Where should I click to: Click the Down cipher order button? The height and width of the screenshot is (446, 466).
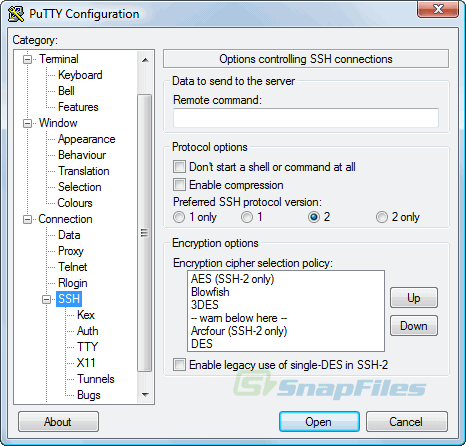click(414, 326)
